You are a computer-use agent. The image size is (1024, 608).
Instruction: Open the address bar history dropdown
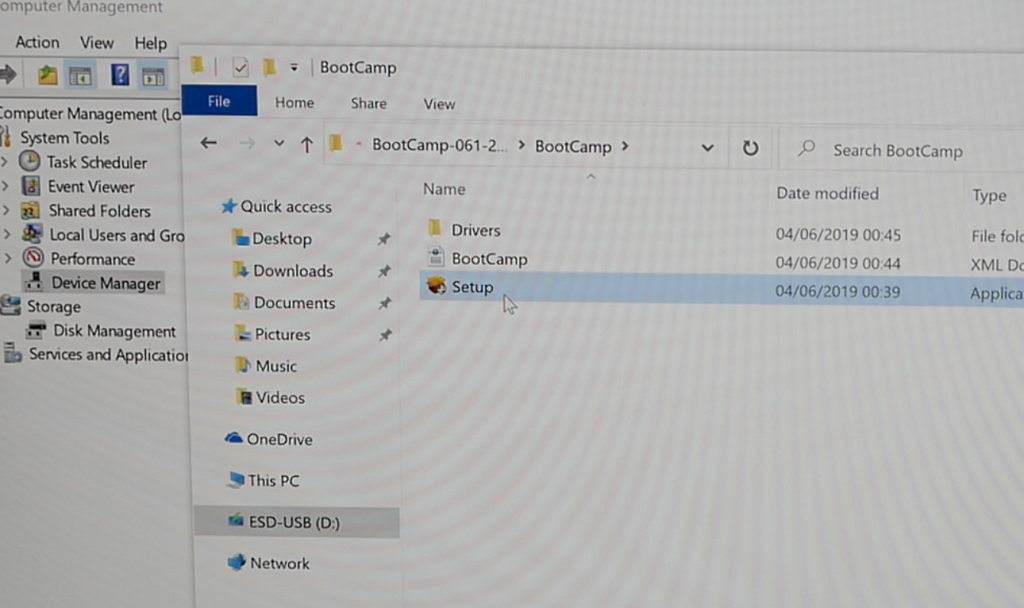[x=707, y=148]
